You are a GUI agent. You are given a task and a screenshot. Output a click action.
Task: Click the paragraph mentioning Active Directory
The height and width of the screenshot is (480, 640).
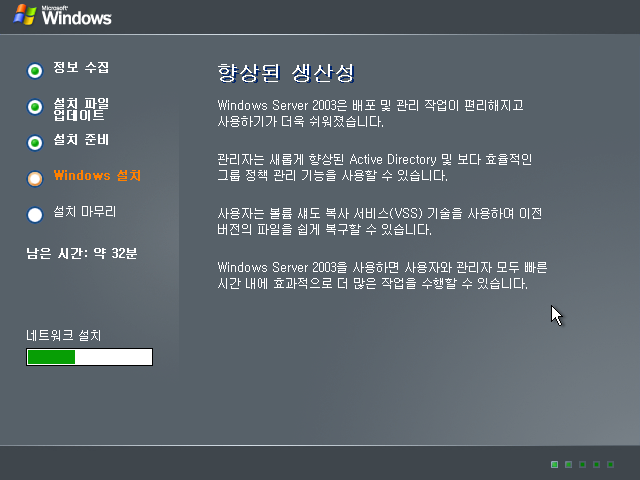pyautogui.click(x=374, y=167)
